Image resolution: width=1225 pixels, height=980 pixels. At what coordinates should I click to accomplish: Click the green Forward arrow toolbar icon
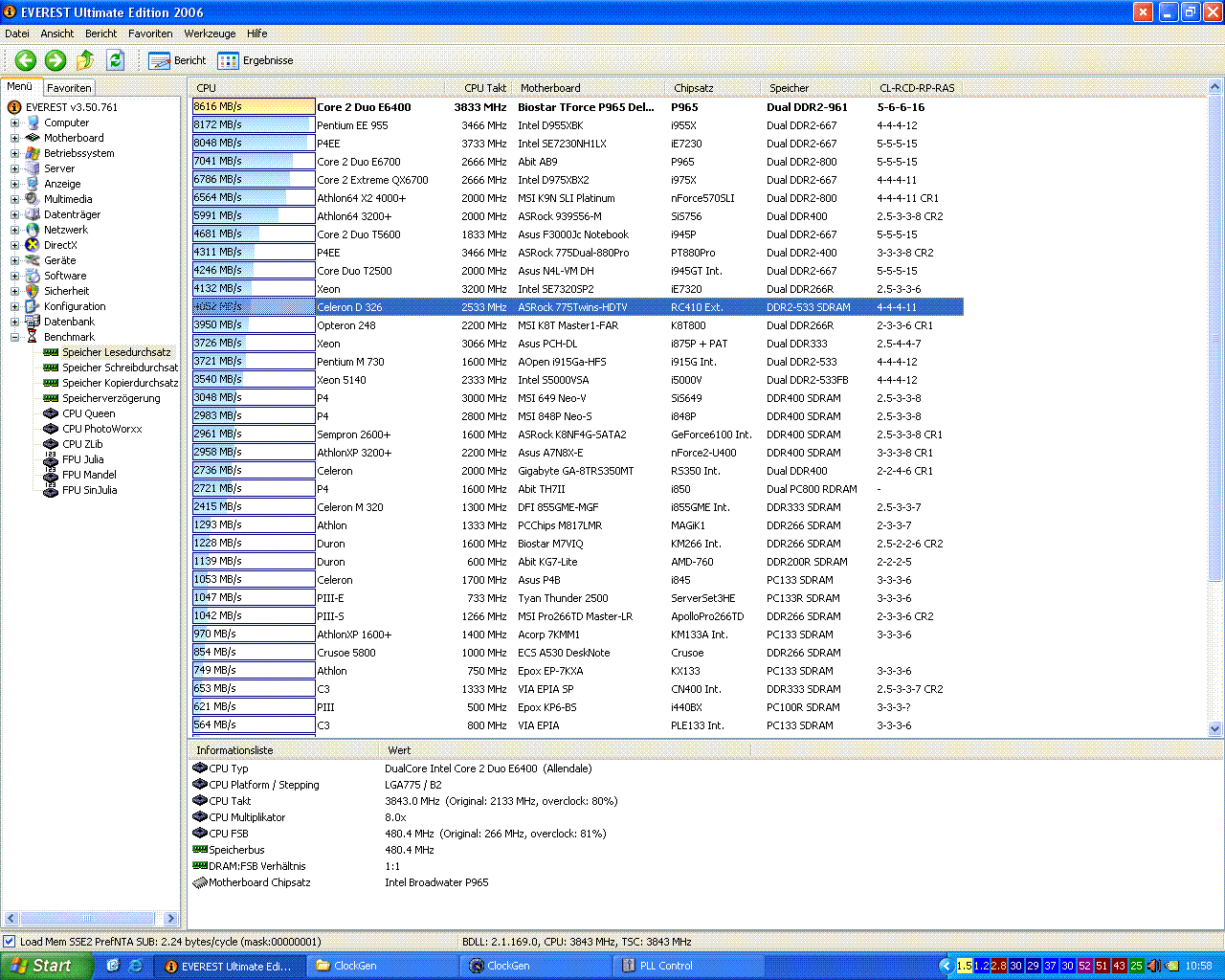point(56,60)
